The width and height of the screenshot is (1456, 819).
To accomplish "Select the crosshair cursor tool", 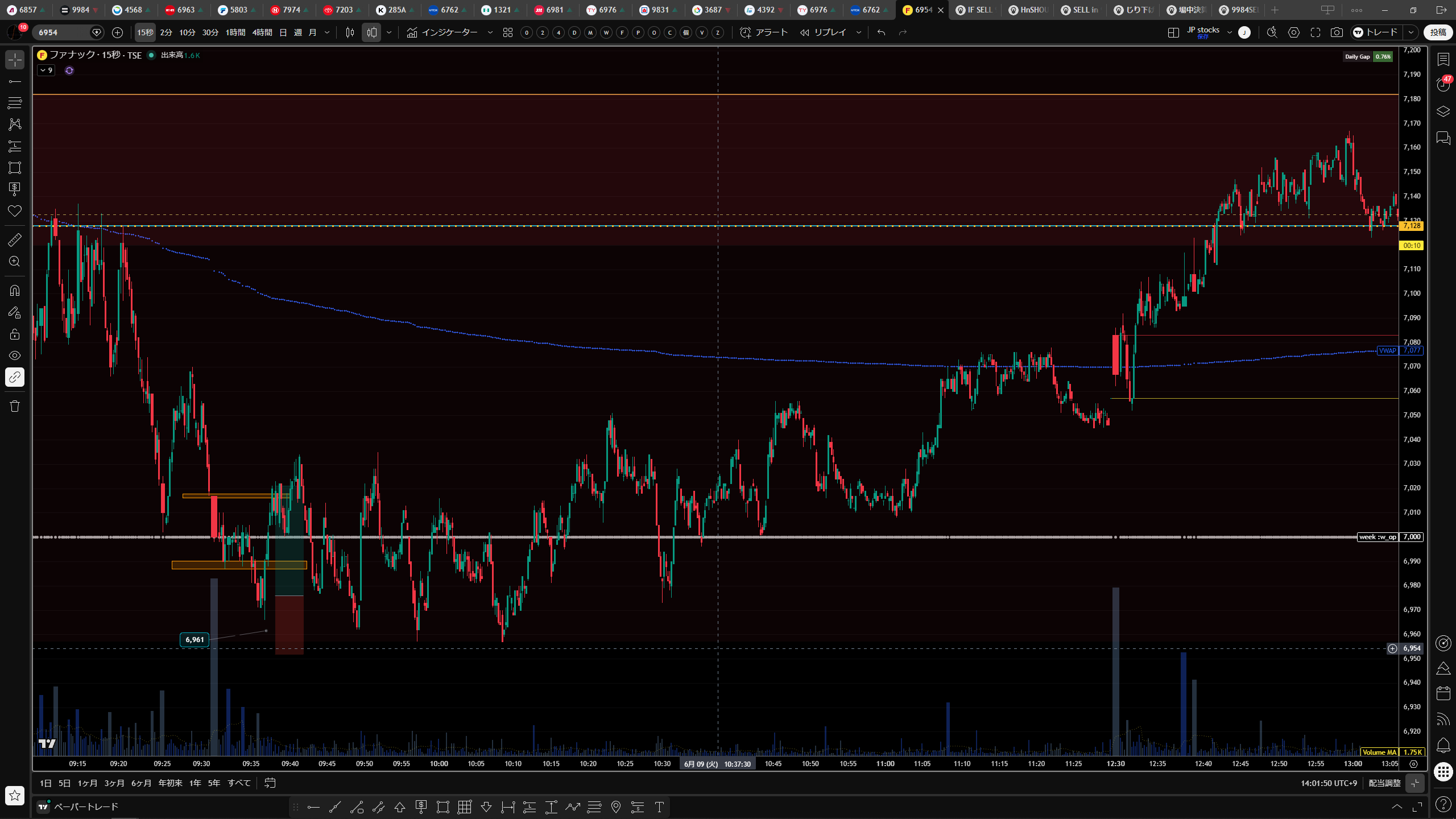I will pos(15,60).
